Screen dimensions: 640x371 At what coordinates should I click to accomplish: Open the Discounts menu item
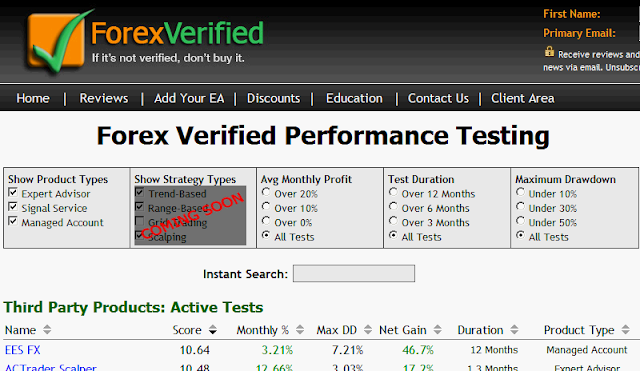click(x=273, y=98)
